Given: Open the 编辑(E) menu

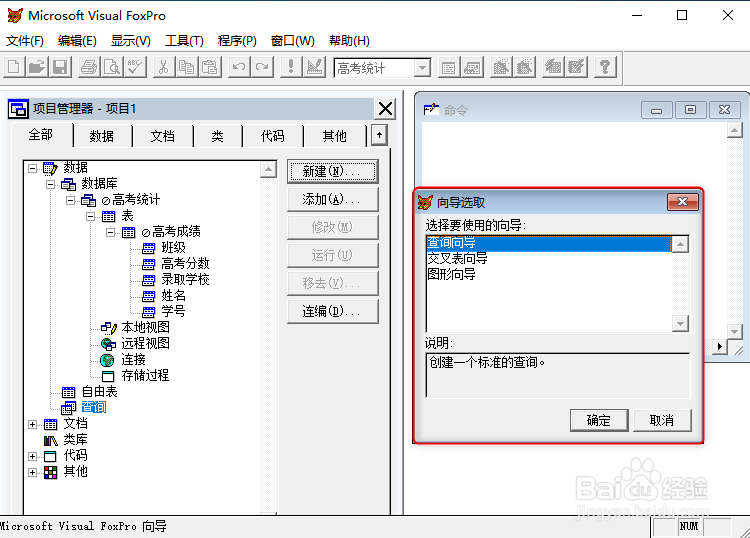Looking at the screenshot, I should pos(77,41).
